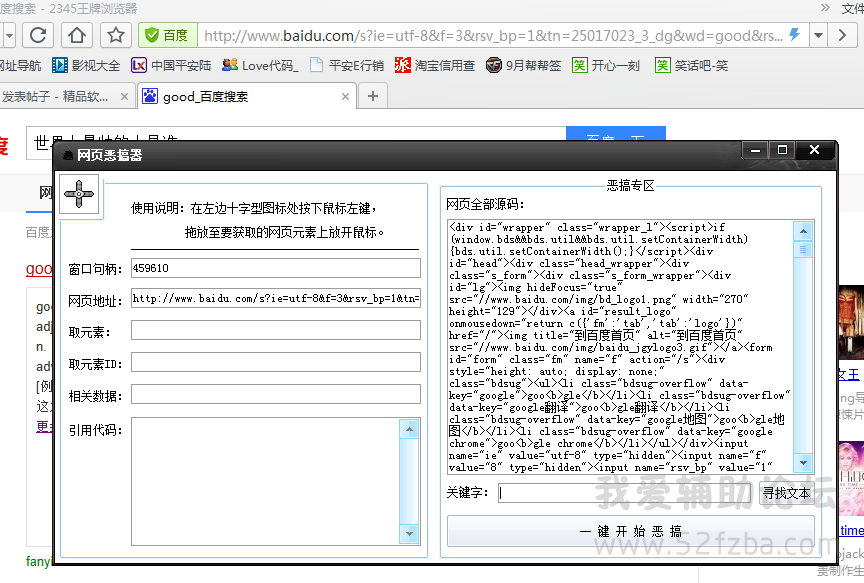Click the crosshair element picker icon
Image resolution: width=864 pixels, height=583 pixels.
(x=79, y=195)
